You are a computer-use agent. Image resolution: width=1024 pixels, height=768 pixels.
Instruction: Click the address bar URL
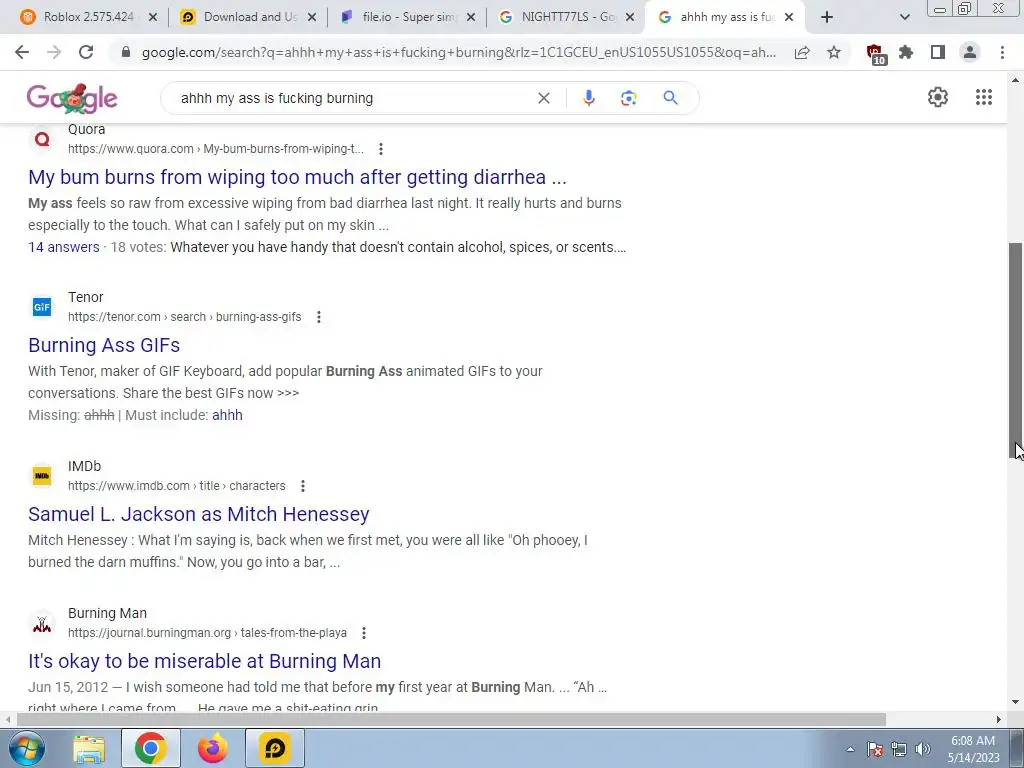pos(458,52)
